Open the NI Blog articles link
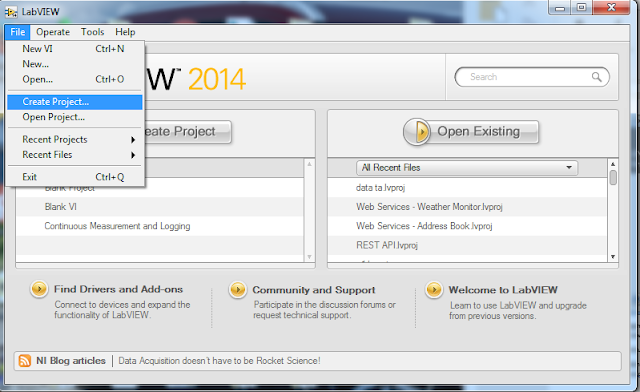Image resolution: width=640 pixels, height=392 pixels. 71,361
